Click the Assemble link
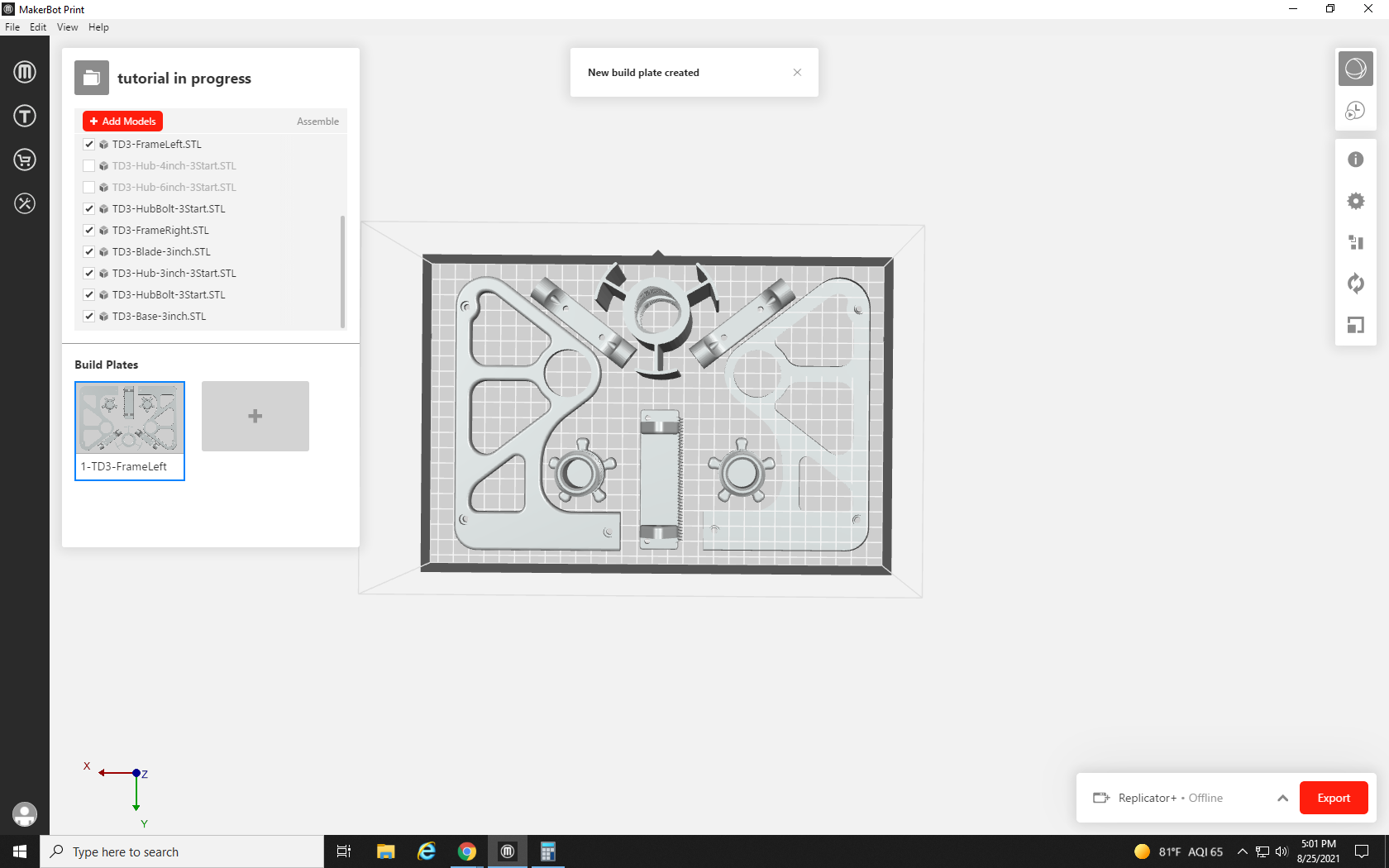This screenshot has height=868, width=1389. (x=317, y=122)
